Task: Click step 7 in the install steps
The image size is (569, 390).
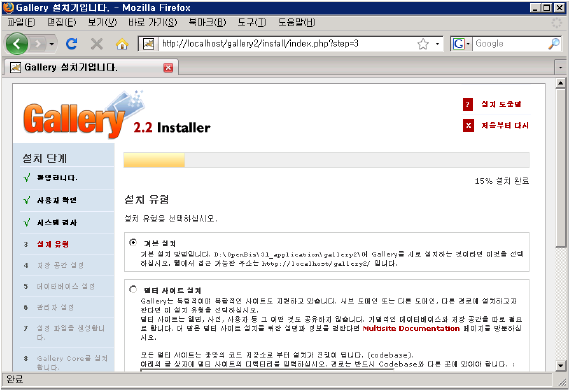Action: coord(71,332)
